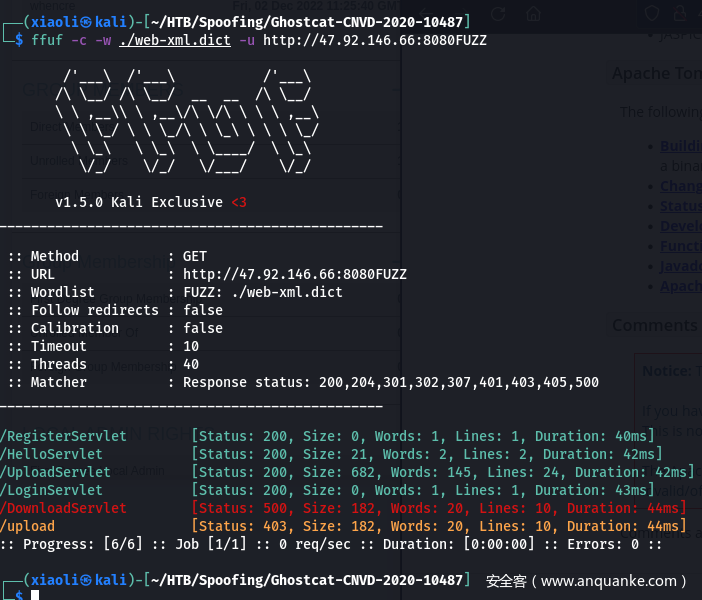
Task: Open the faint Chang… link on the right
Action: (x=681, y=186)
